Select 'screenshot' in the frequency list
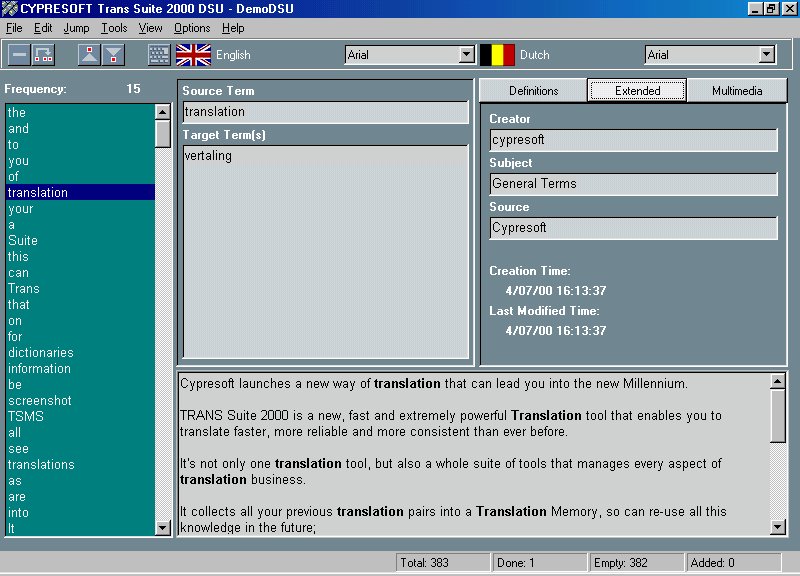Viewport: 800px width, 576px height. [39, 401]
